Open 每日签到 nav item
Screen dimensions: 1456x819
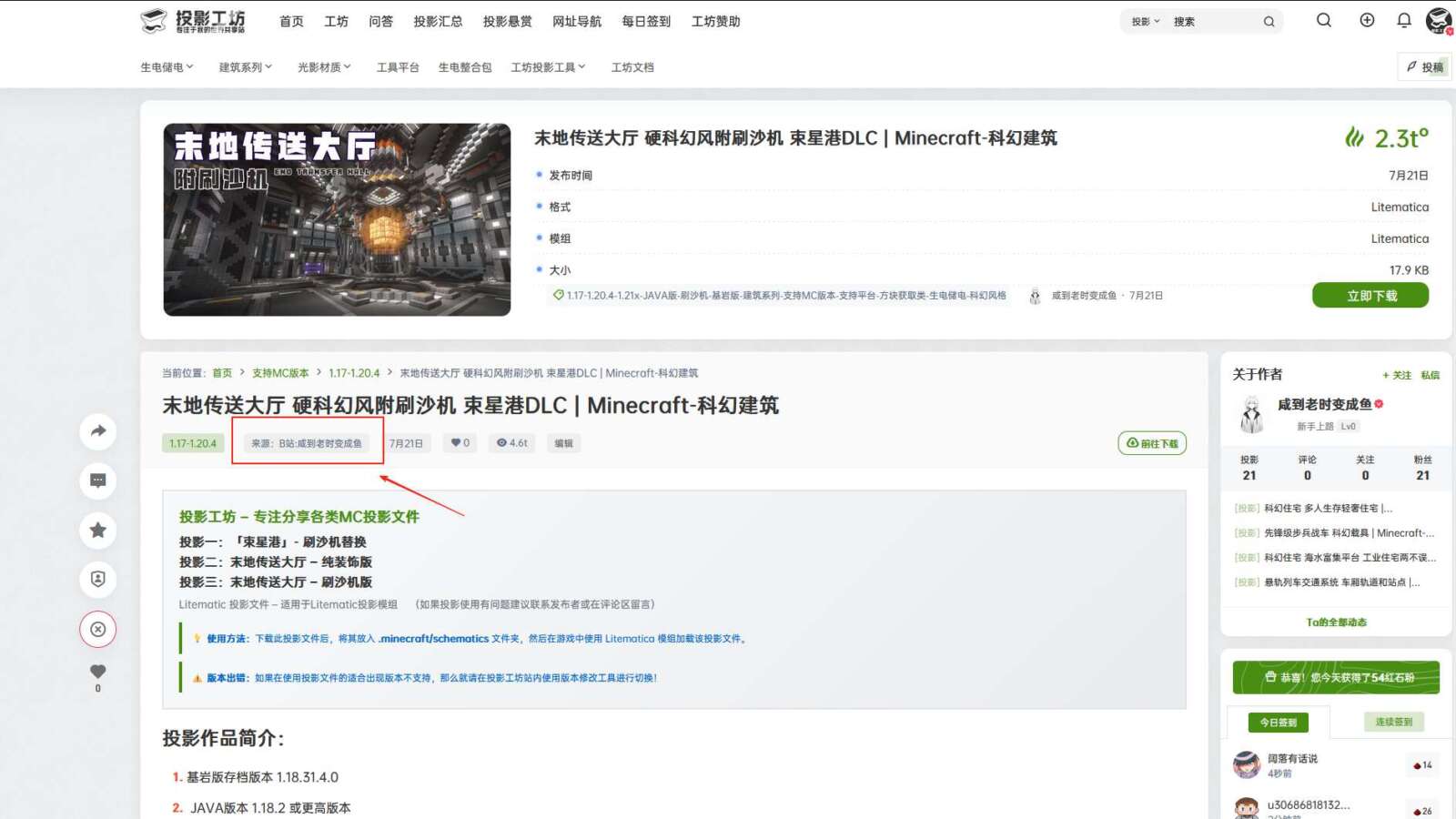pos(646,21)
